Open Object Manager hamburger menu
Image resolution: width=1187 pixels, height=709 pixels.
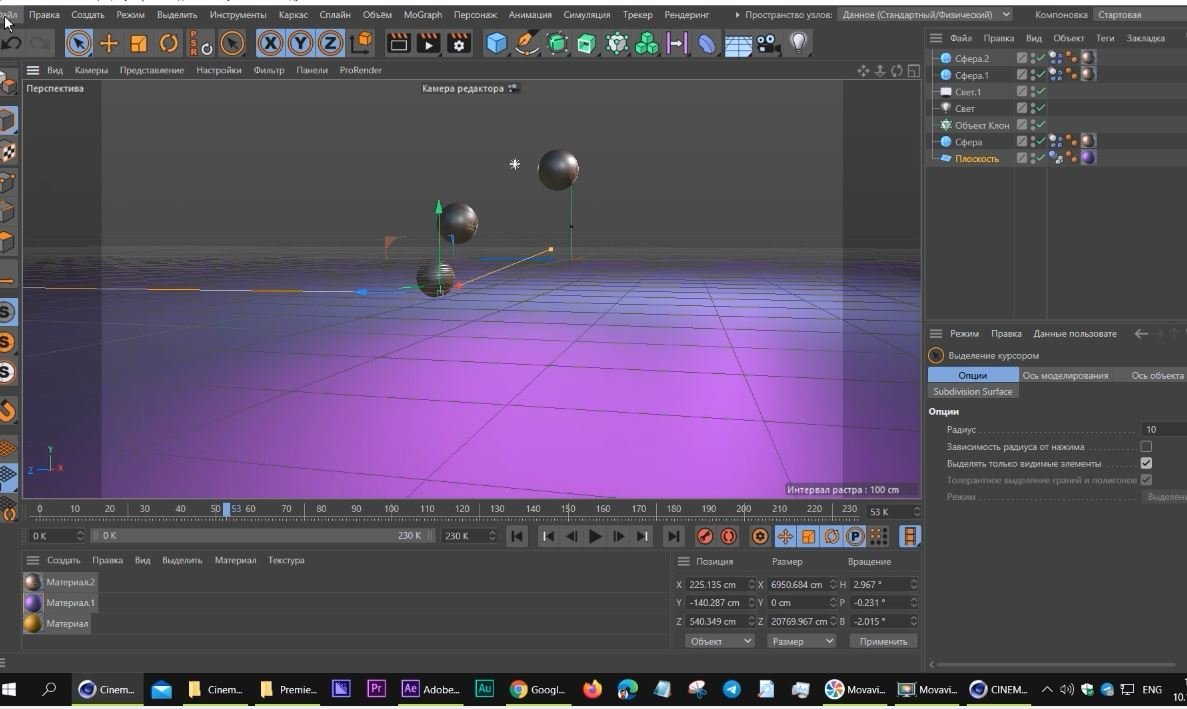tap(936, 38)
